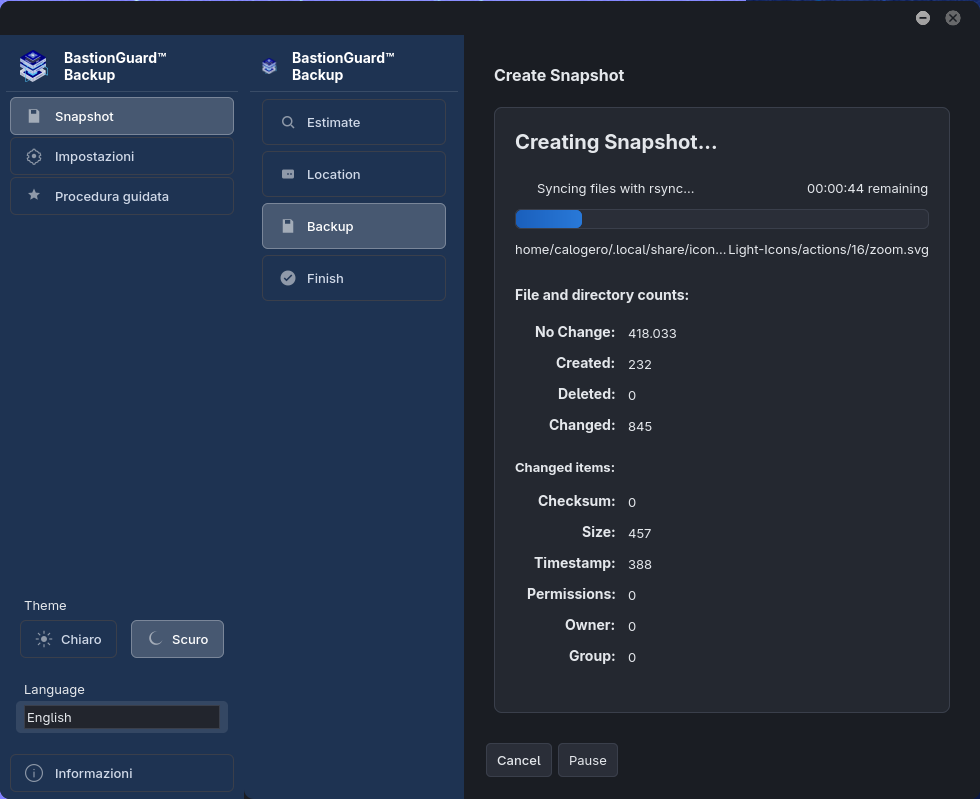This screenshot has height=799, width=980.
Task: Switch the theme to Scuro
Action: 178,639
